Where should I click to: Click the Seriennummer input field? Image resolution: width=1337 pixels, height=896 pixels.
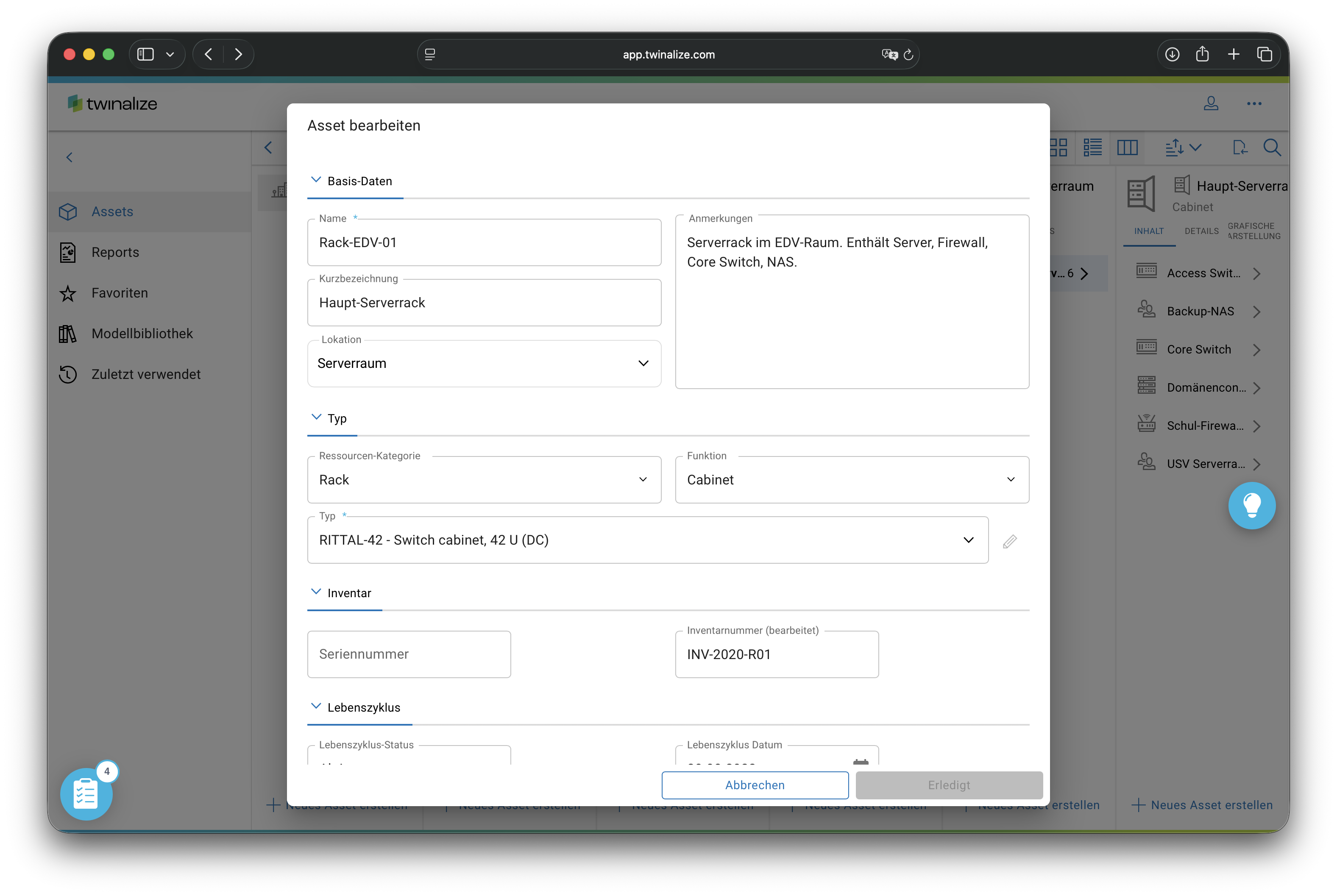409,654
